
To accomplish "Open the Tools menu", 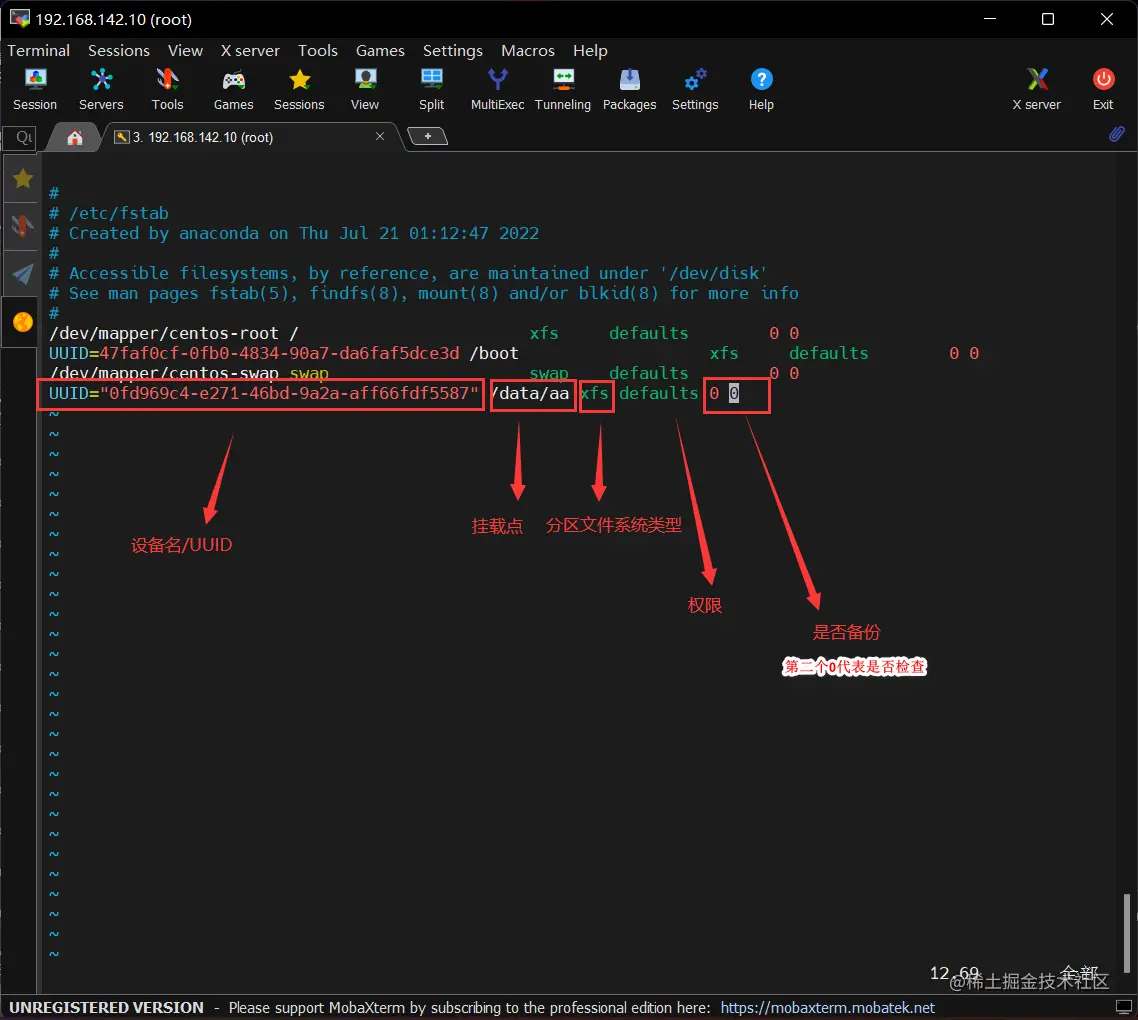I will tap(318, 50).
